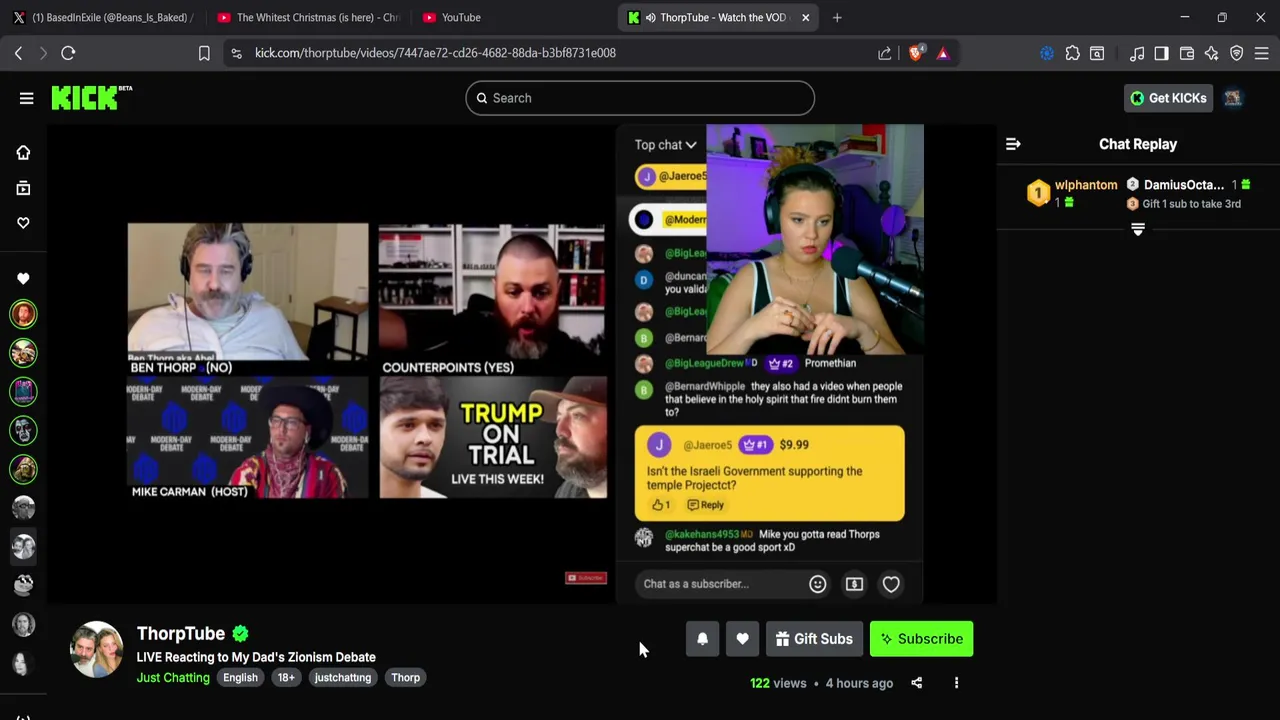
Task: Open the Following heart outline icon in sidebar
Action: (23, 223)
